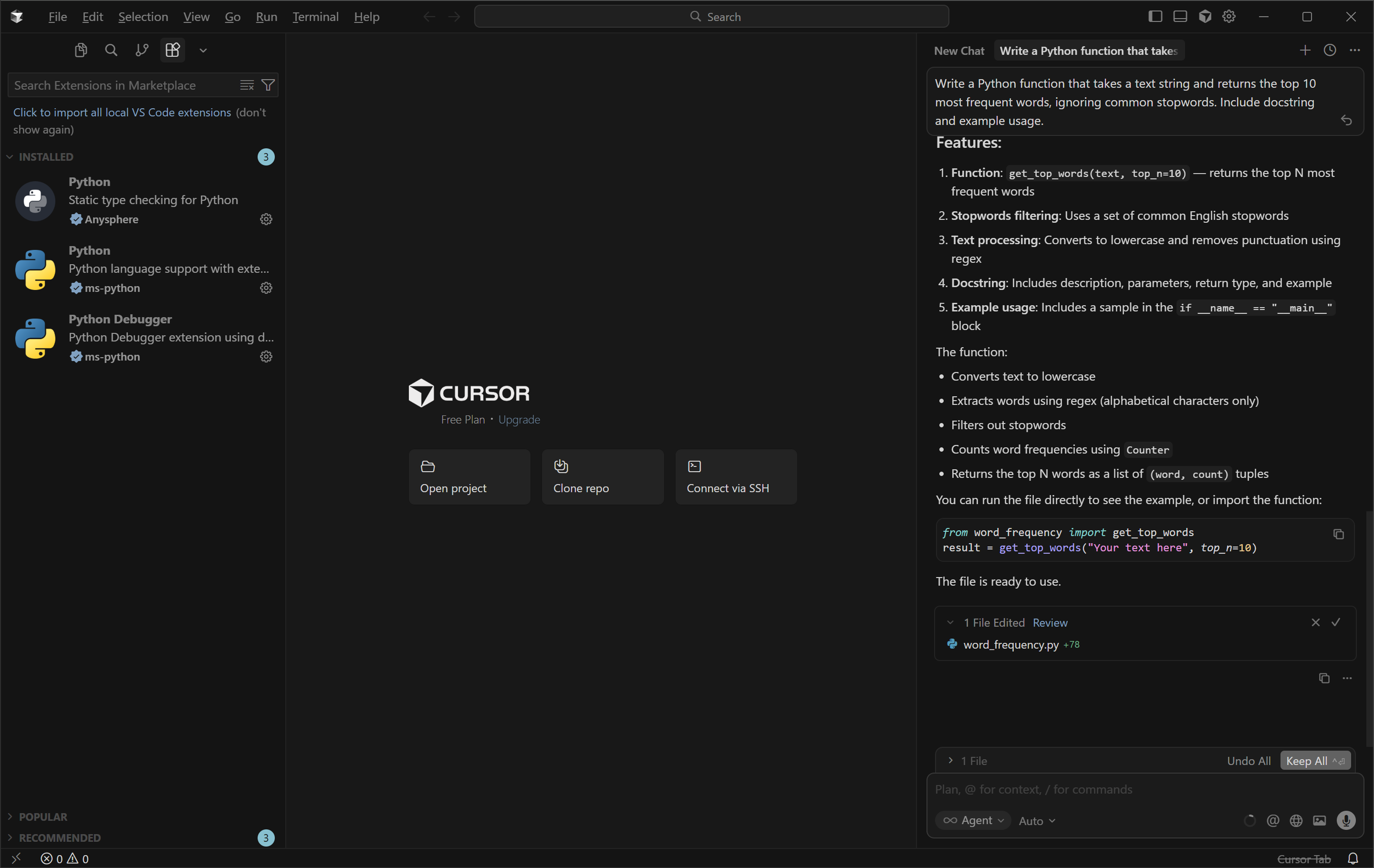Follow the Upgrade plan link
The image size is (1374, 868).
click(519, 420)
